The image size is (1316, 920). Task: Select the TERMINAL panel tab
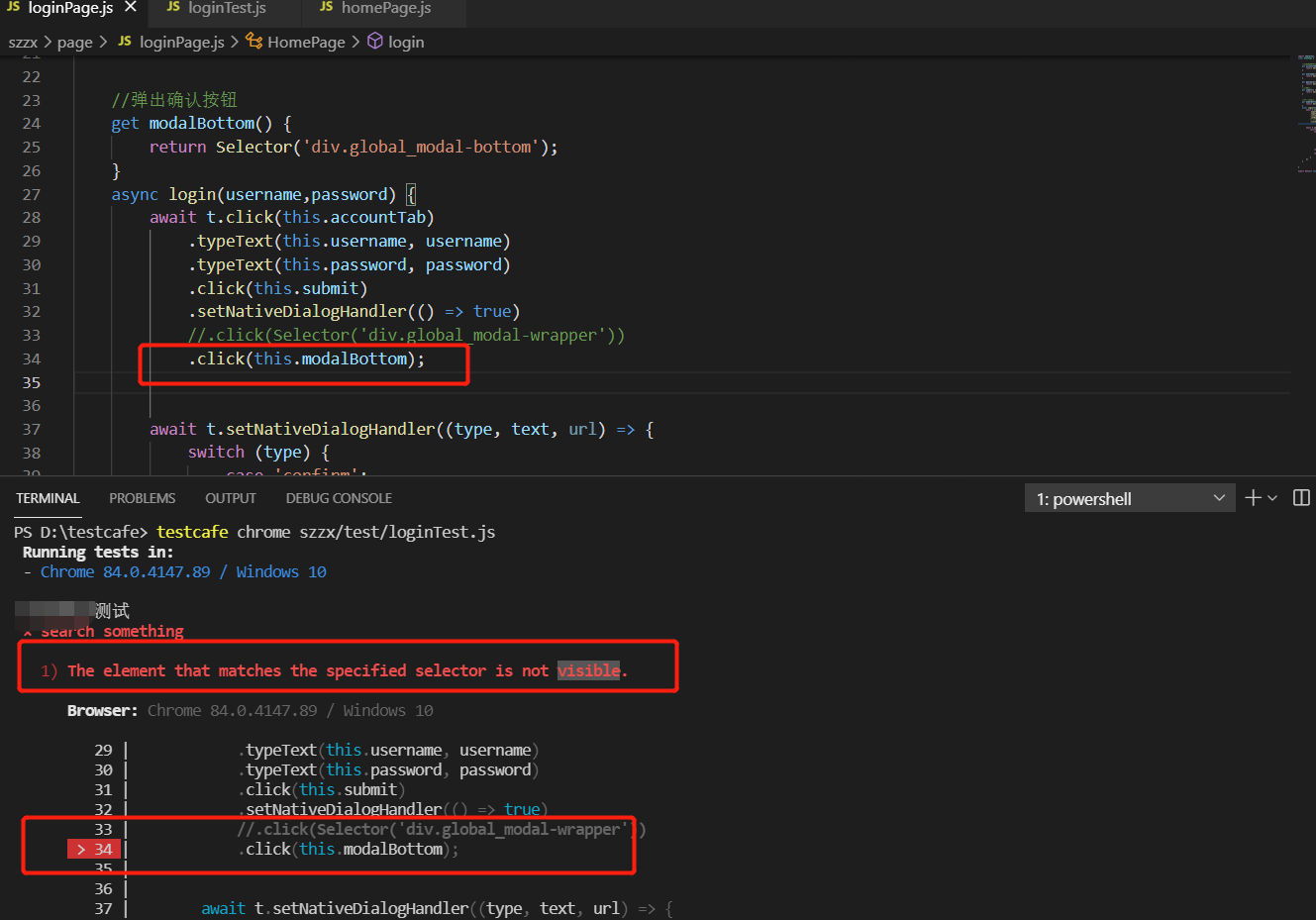[x=48, y=498]
